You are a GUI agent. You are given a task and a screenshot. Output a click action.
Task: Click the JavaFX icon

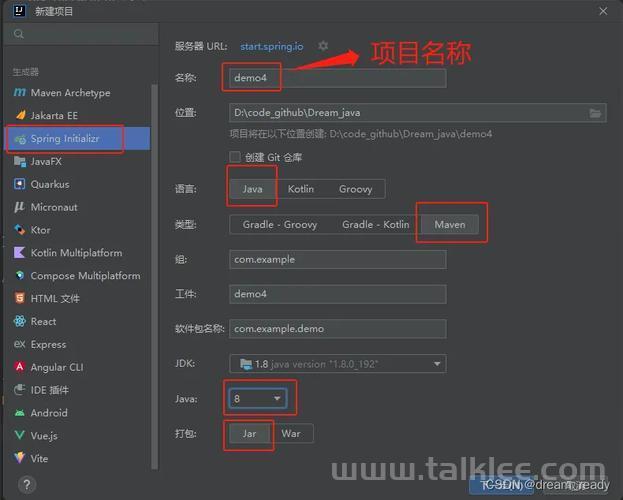point(20,161)
